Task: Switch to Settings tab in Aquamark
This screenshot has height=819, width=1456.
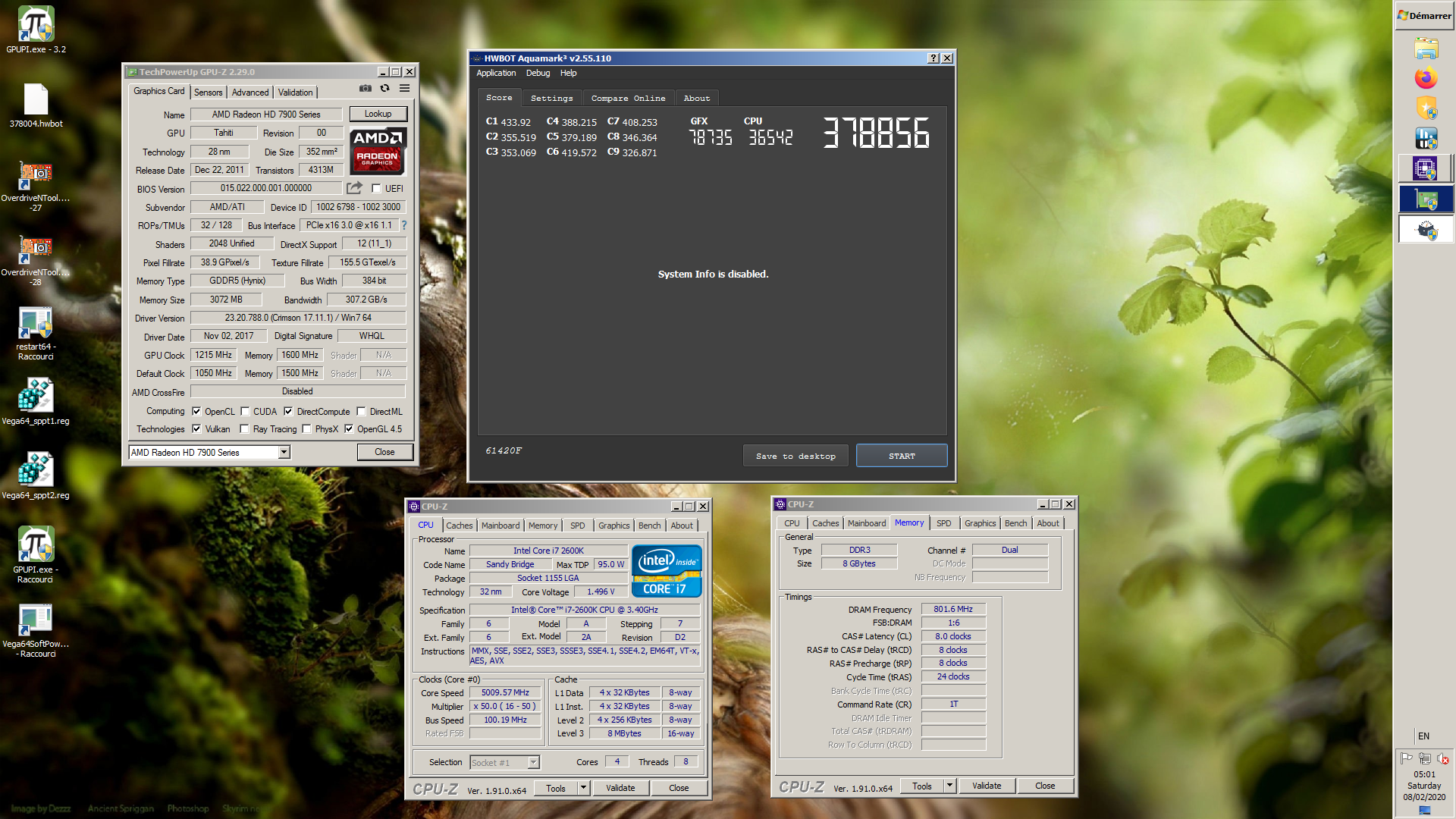Action: click(x=551, y=99)
